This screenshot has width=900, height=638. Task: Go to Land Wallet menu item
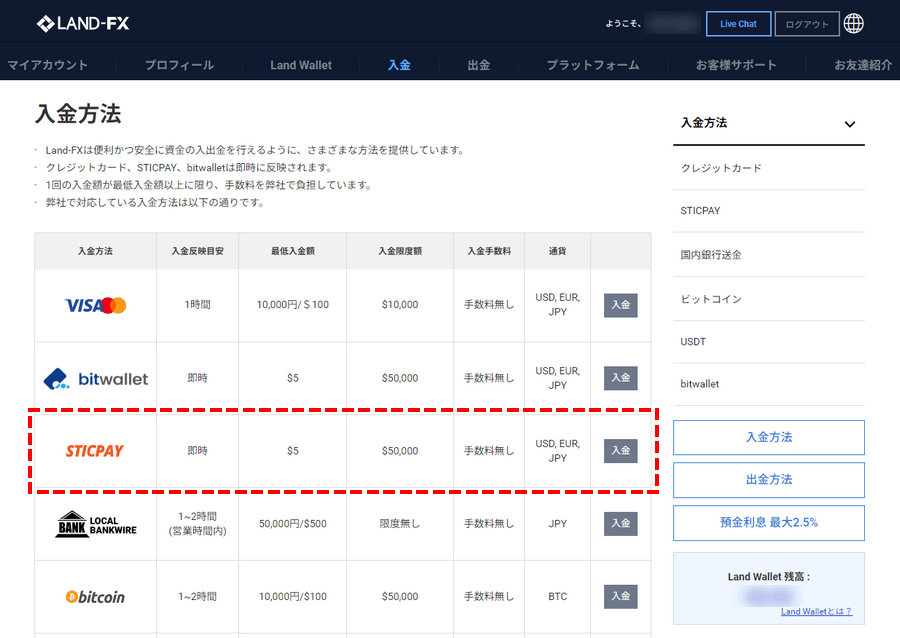(x=301, y=65)
